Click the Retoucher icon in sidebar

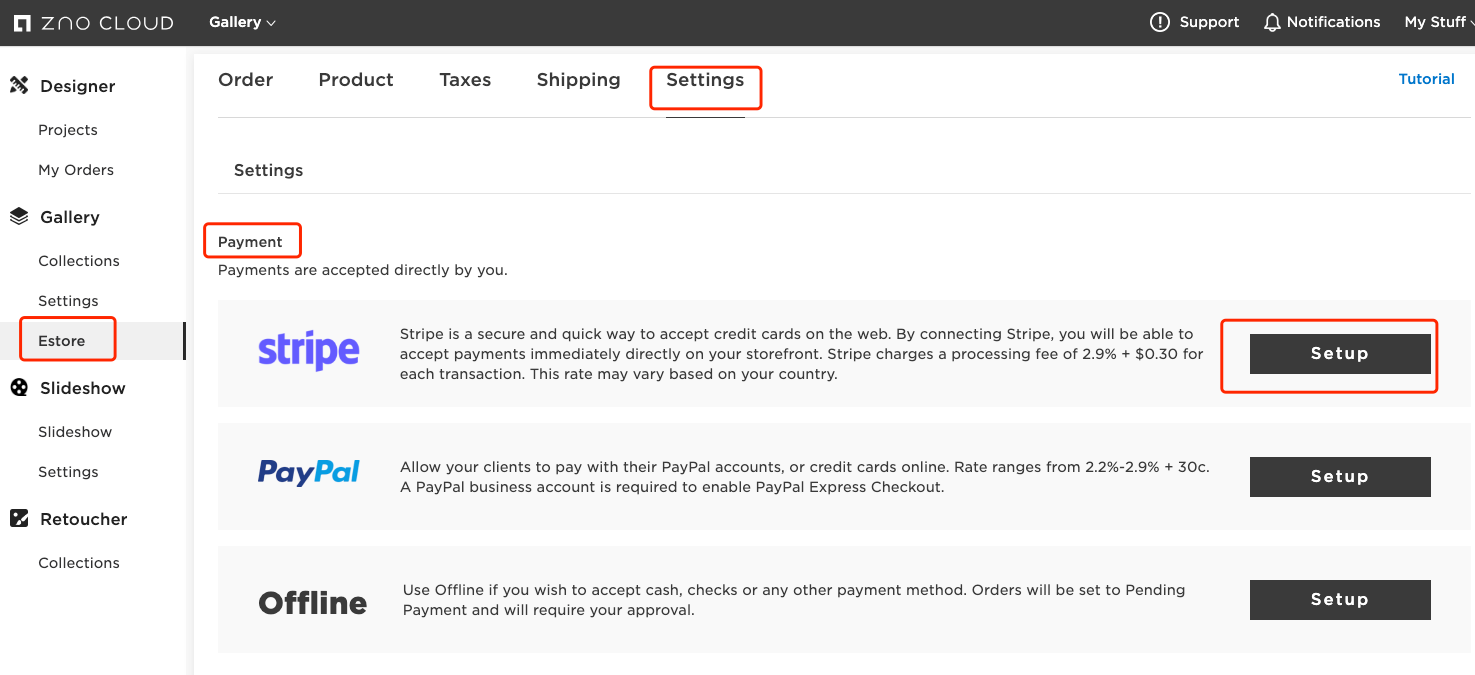pos(19,518)
